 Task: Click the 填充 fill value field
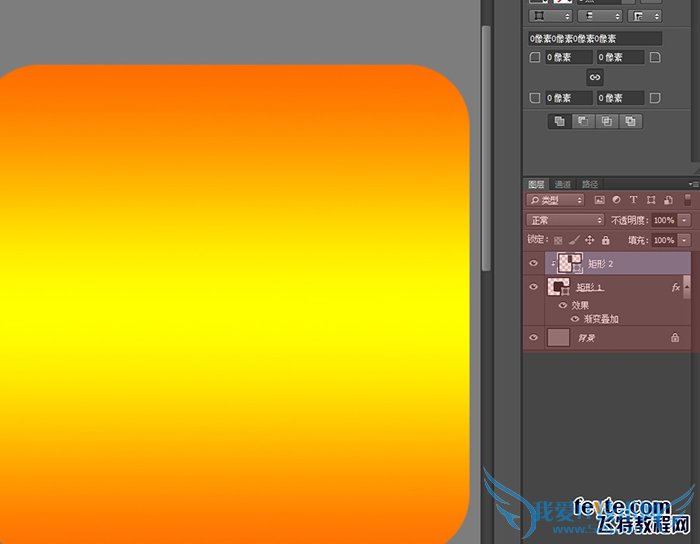664,240
